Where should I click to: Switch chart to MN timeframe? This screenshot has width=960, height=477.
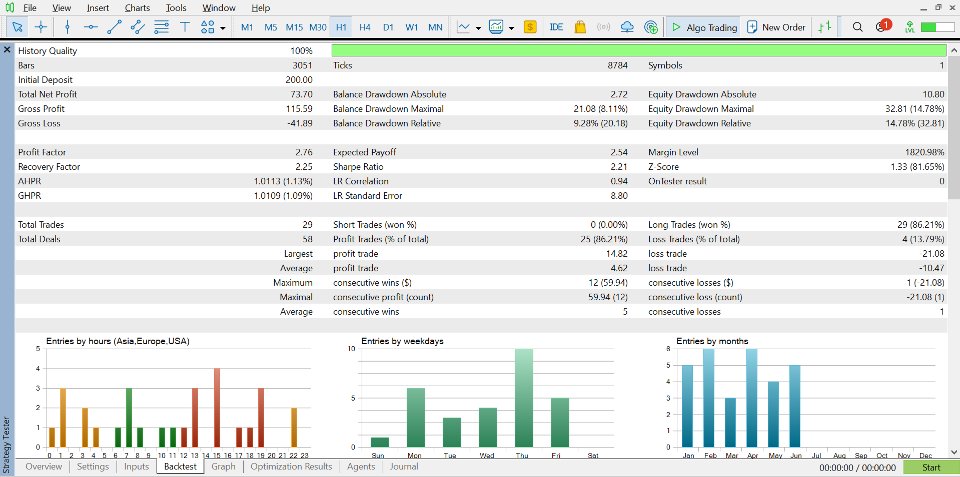[435, 27]
